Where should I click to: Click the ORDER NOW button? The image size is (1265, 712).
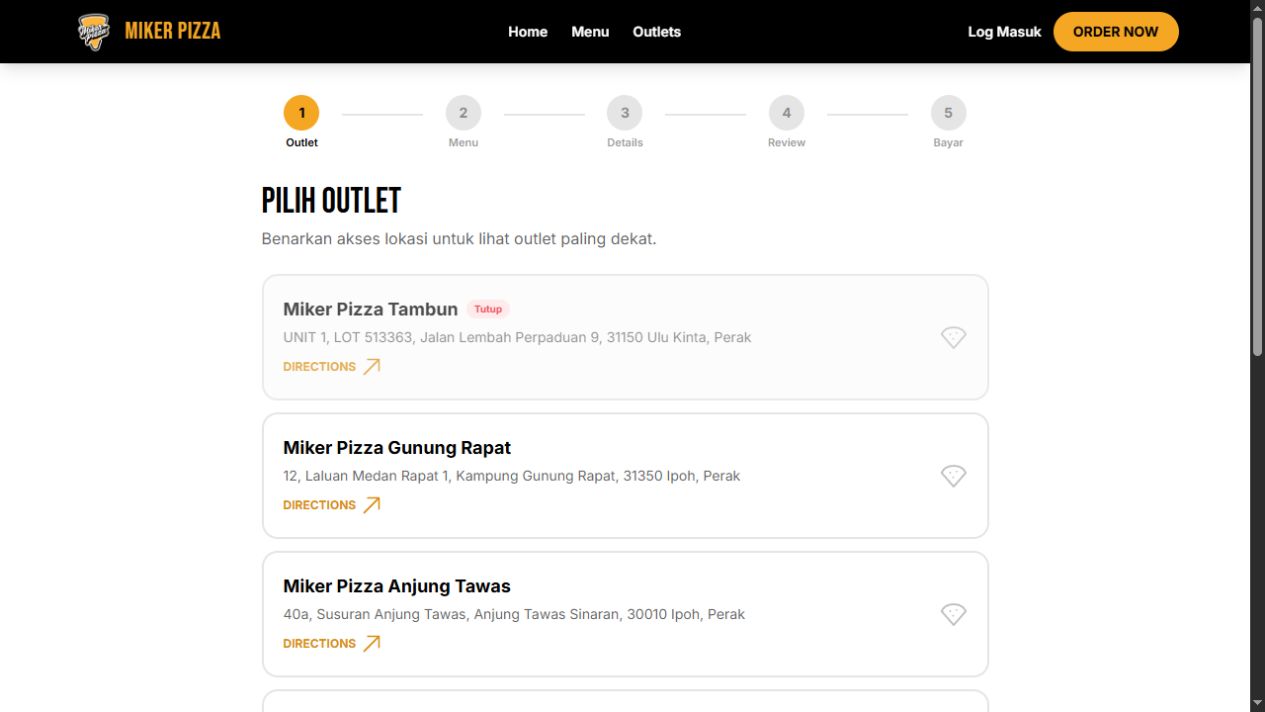1116,32
